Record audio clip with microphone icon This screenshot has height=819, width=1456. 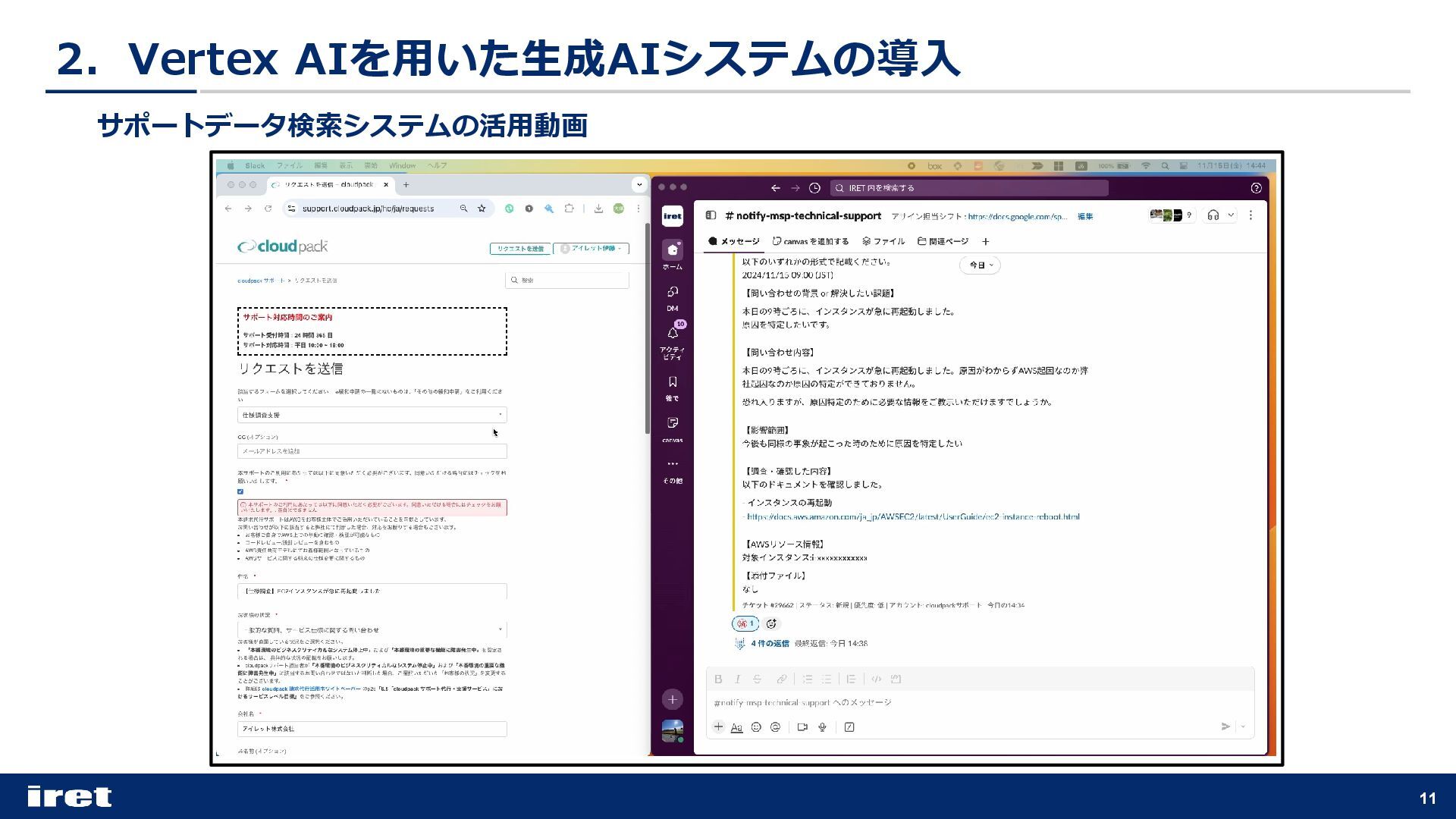tap(822, 727)
